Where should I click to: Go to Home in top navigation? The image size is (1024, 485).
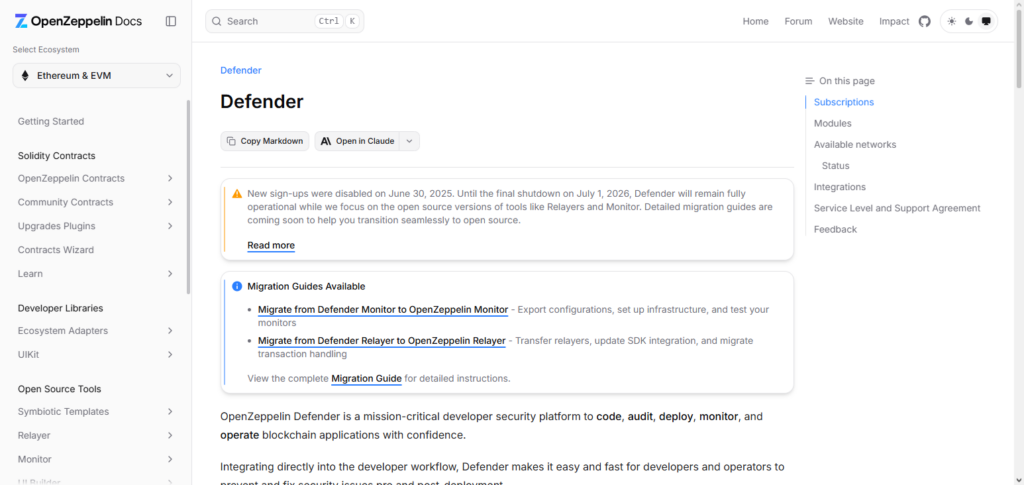(x=756, y=21)
